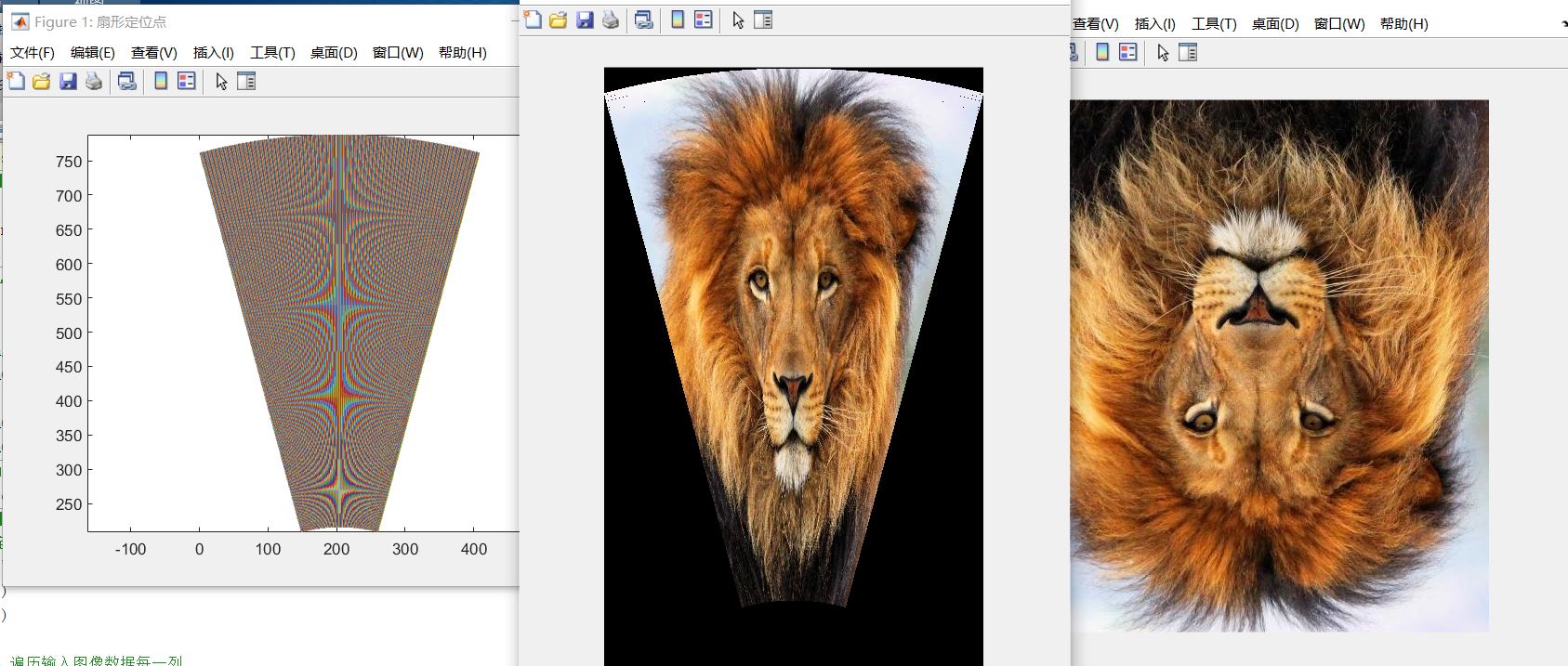Select Edit Plot arrow in right inverted-lion window

point(1163,53)
